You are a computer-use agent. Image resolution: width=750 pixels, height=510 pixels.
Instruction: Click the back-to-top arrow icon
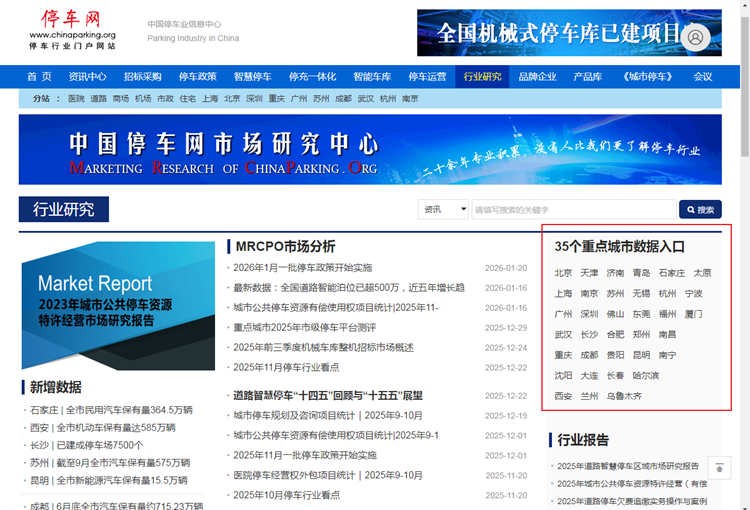719,467
